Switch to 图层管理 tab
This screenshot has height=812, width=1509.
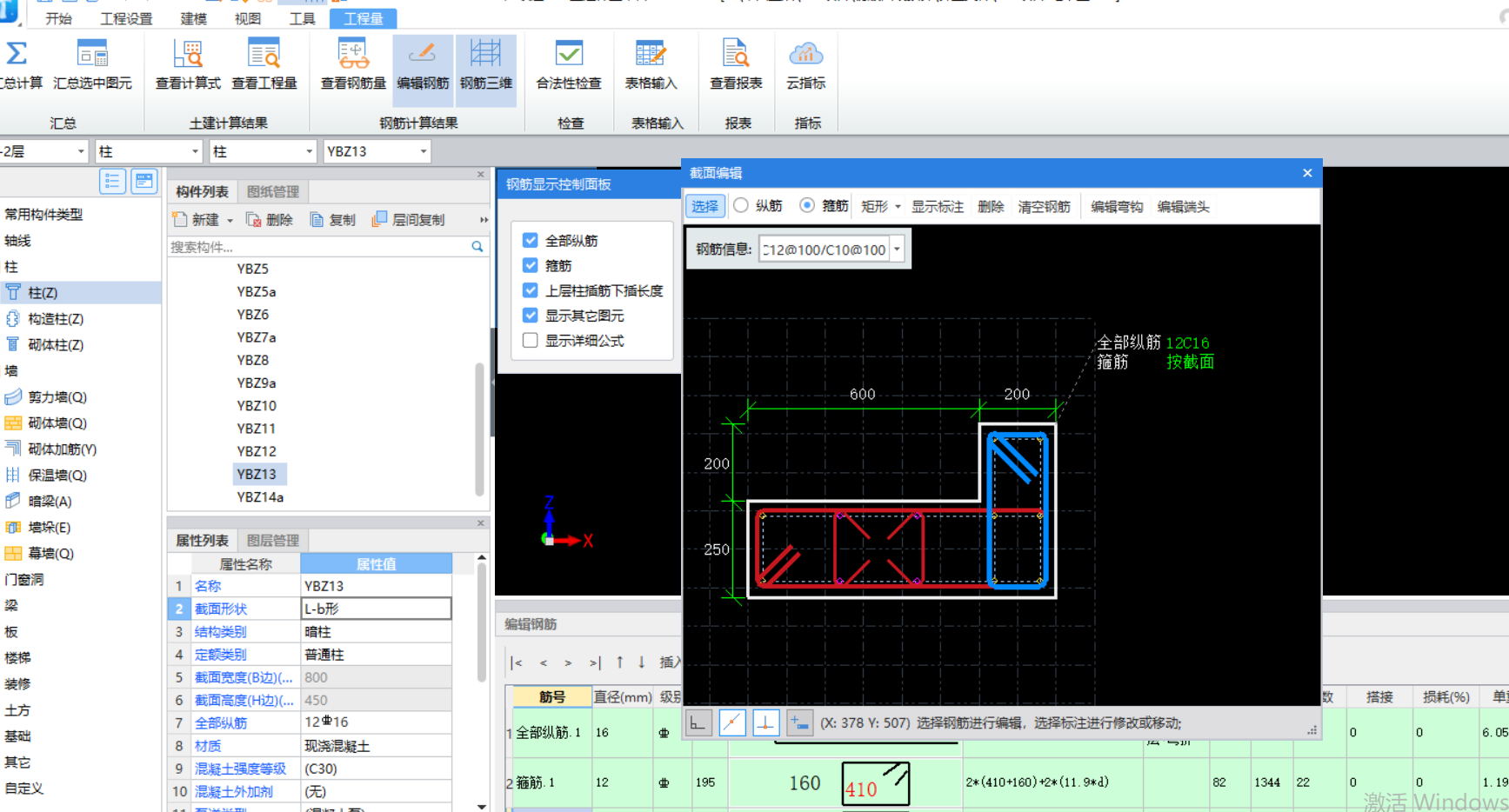pyautogui.click(x=273, y=540)
